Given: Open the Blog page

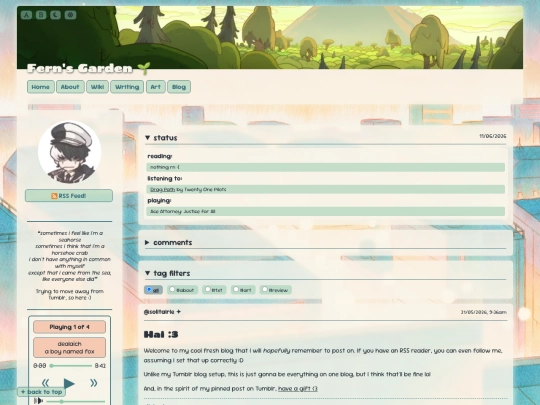Looking at the screenshot, I should click(179, 87).
